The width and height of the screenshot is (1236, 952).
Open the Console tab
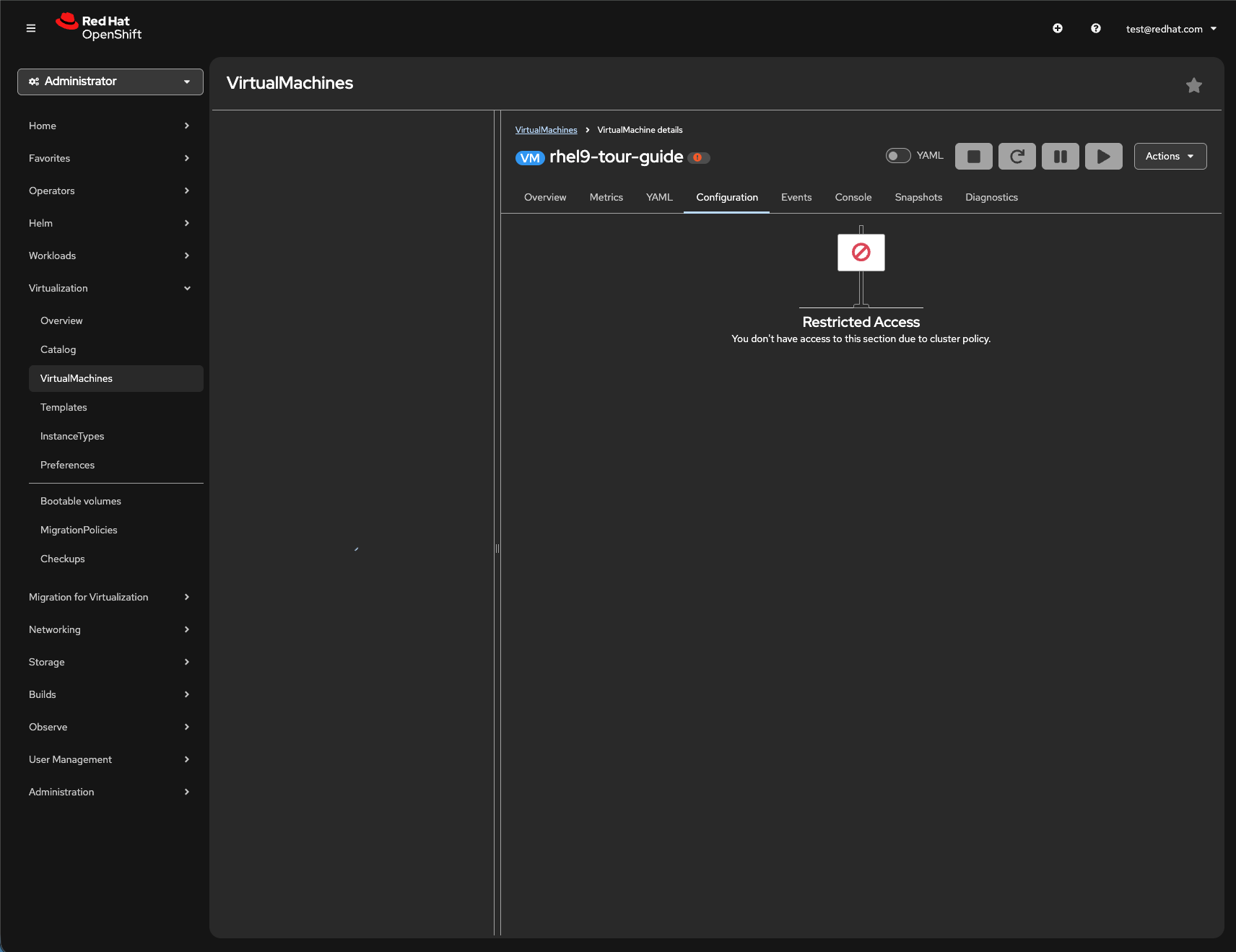(853, 197)
